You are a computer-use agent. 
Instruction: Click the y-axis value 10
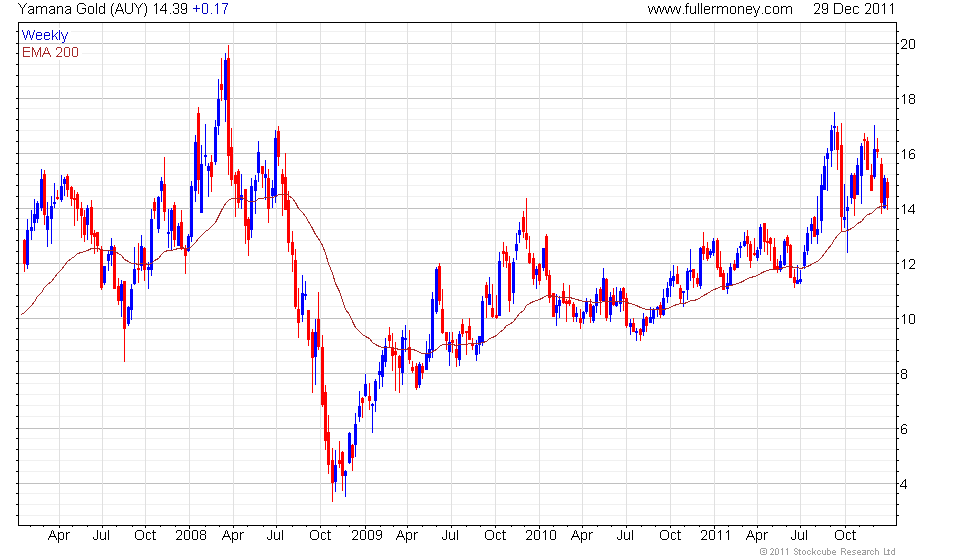[x=908, y=319]
